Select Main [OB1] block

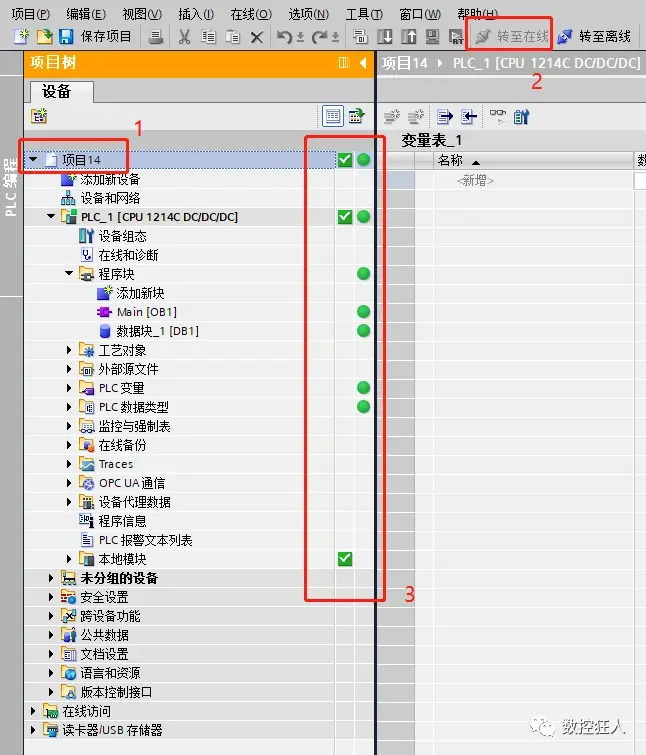click(x=147, y=312)
